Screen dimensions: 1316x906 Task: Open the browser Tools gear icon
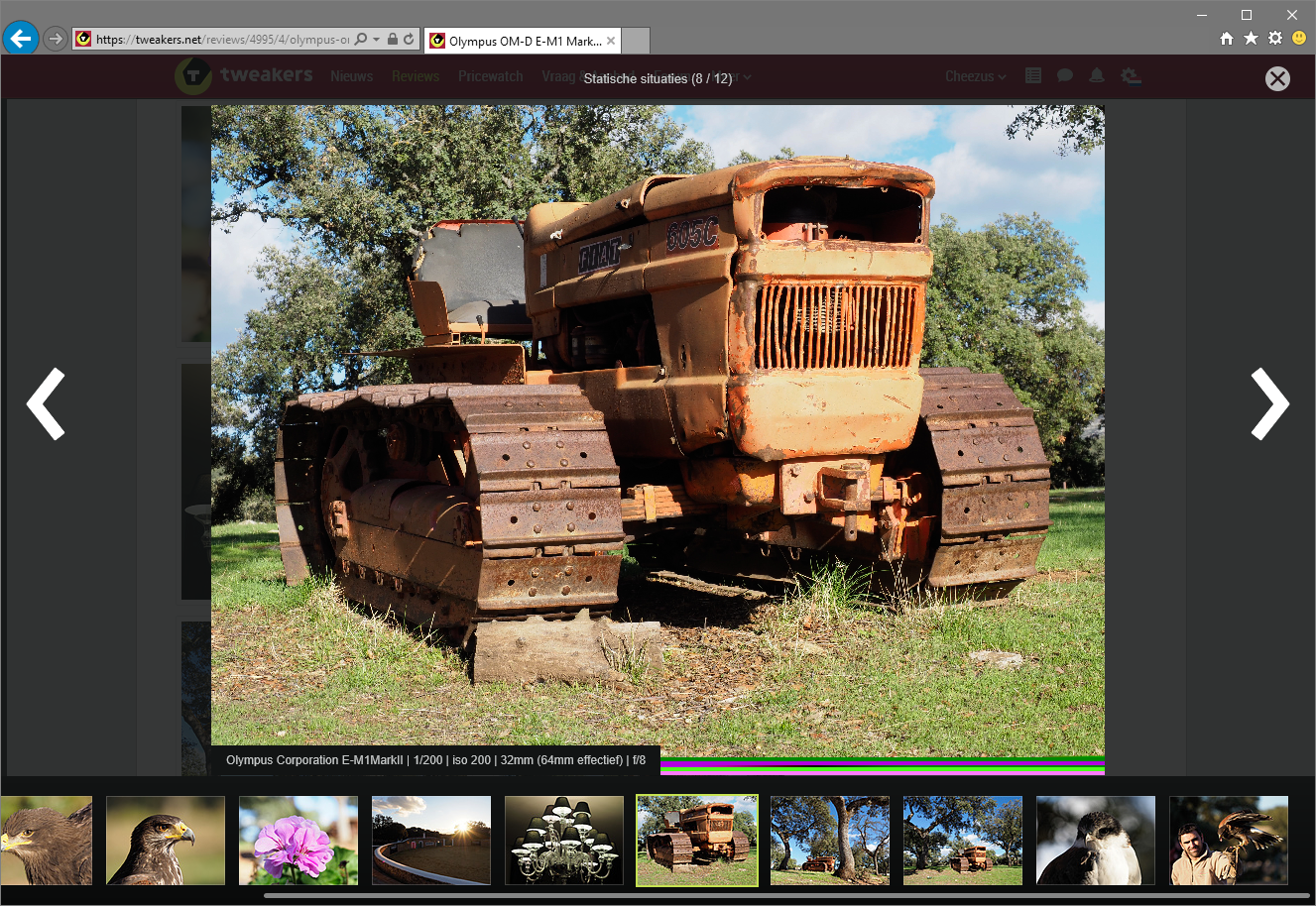(x=1275, y=39)
